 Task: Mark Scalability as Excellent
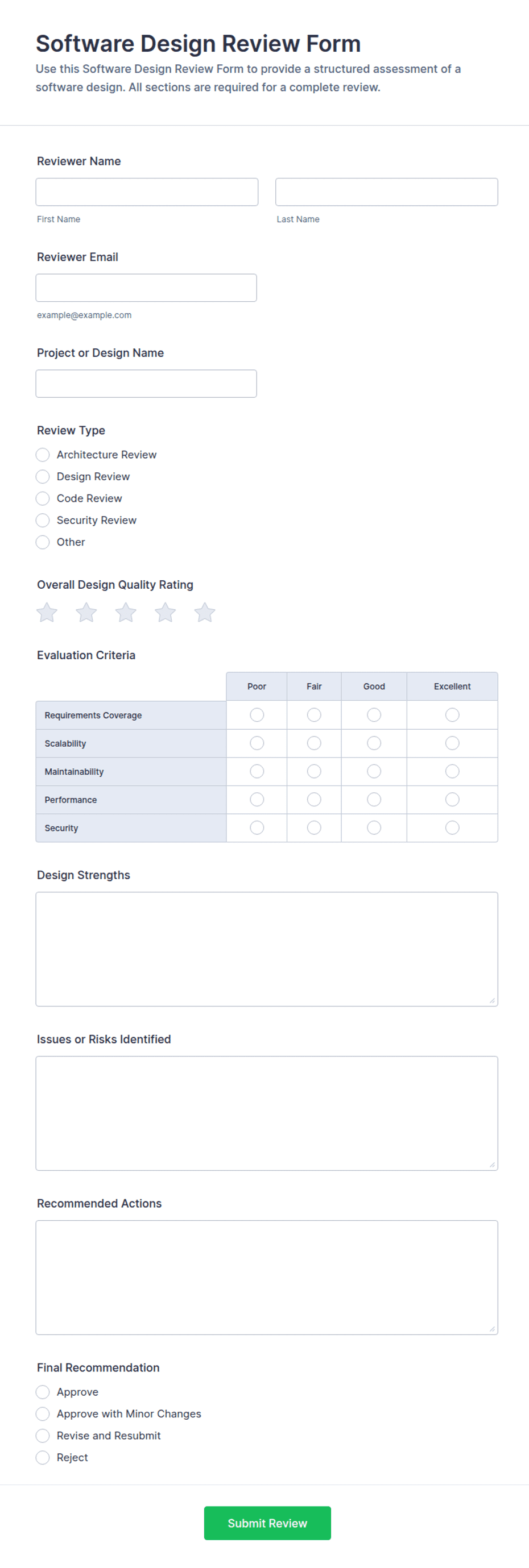(x=452, y=743)
